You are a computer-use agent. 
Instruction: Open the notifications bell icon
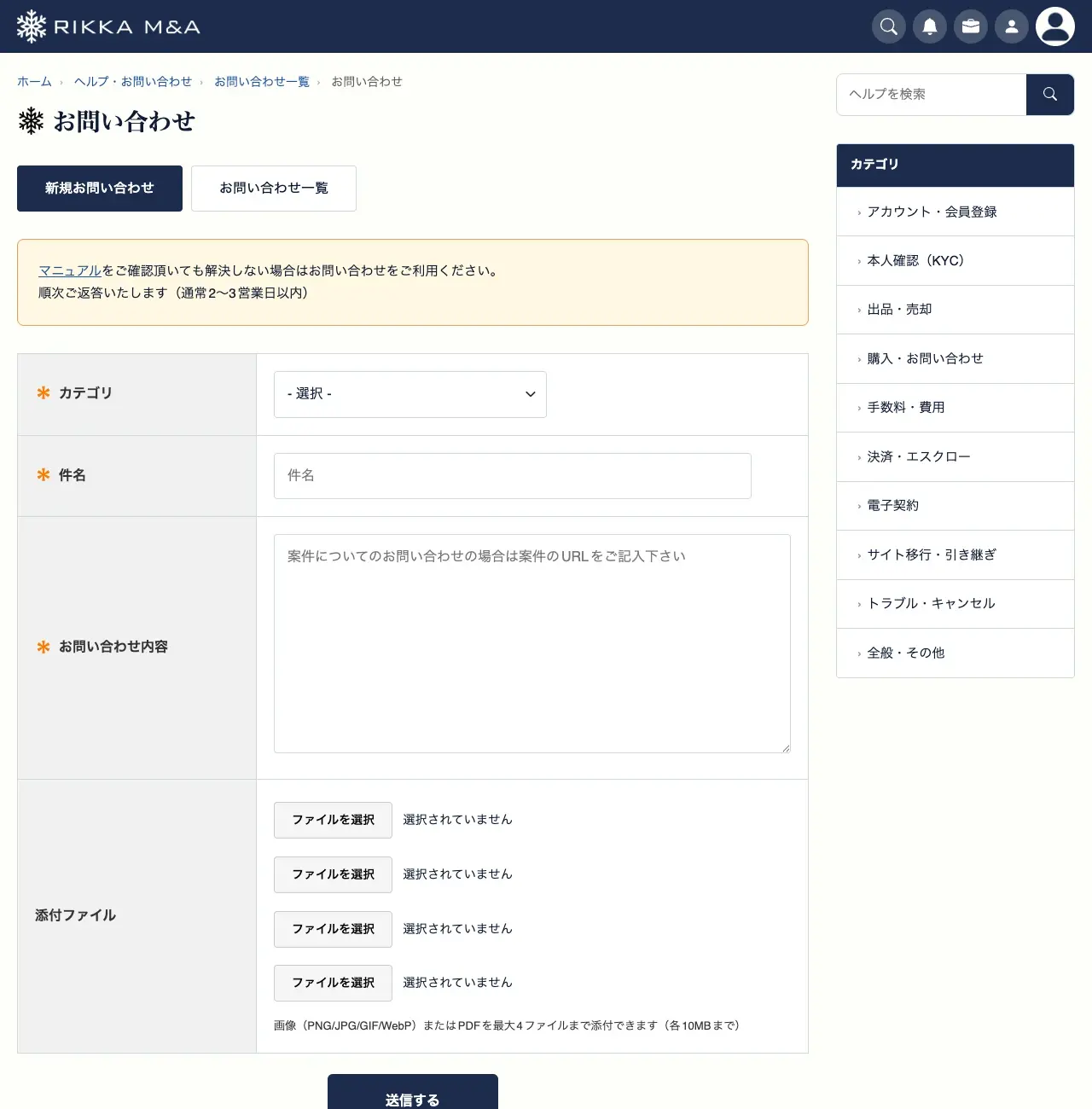point(930,26)
